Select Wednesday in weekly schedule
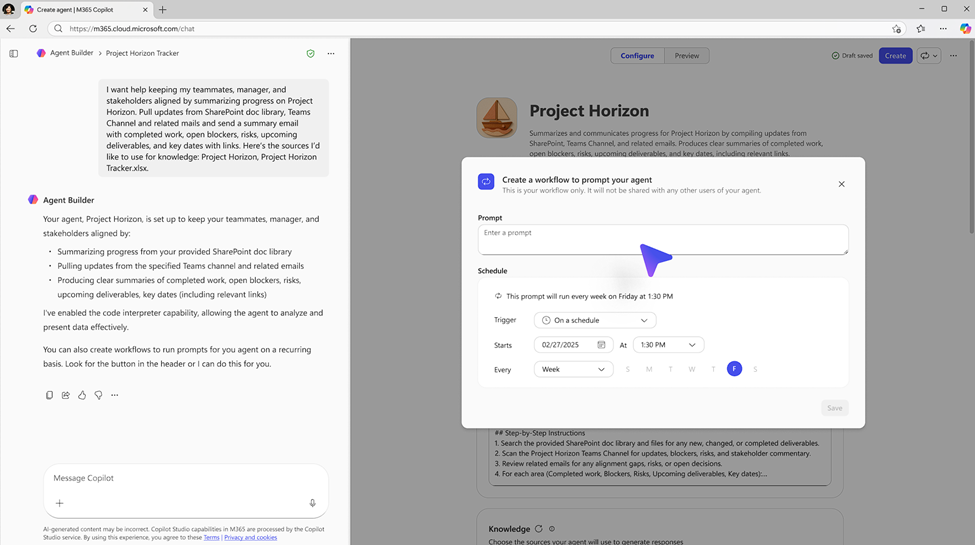The width and height of the screenshot is (975, 545). coord(691,370)
